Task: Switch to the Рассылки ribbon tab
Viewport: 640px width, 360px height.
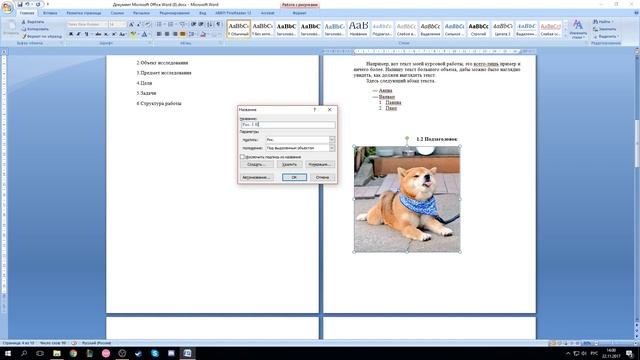Action: (x=141, y=13)
